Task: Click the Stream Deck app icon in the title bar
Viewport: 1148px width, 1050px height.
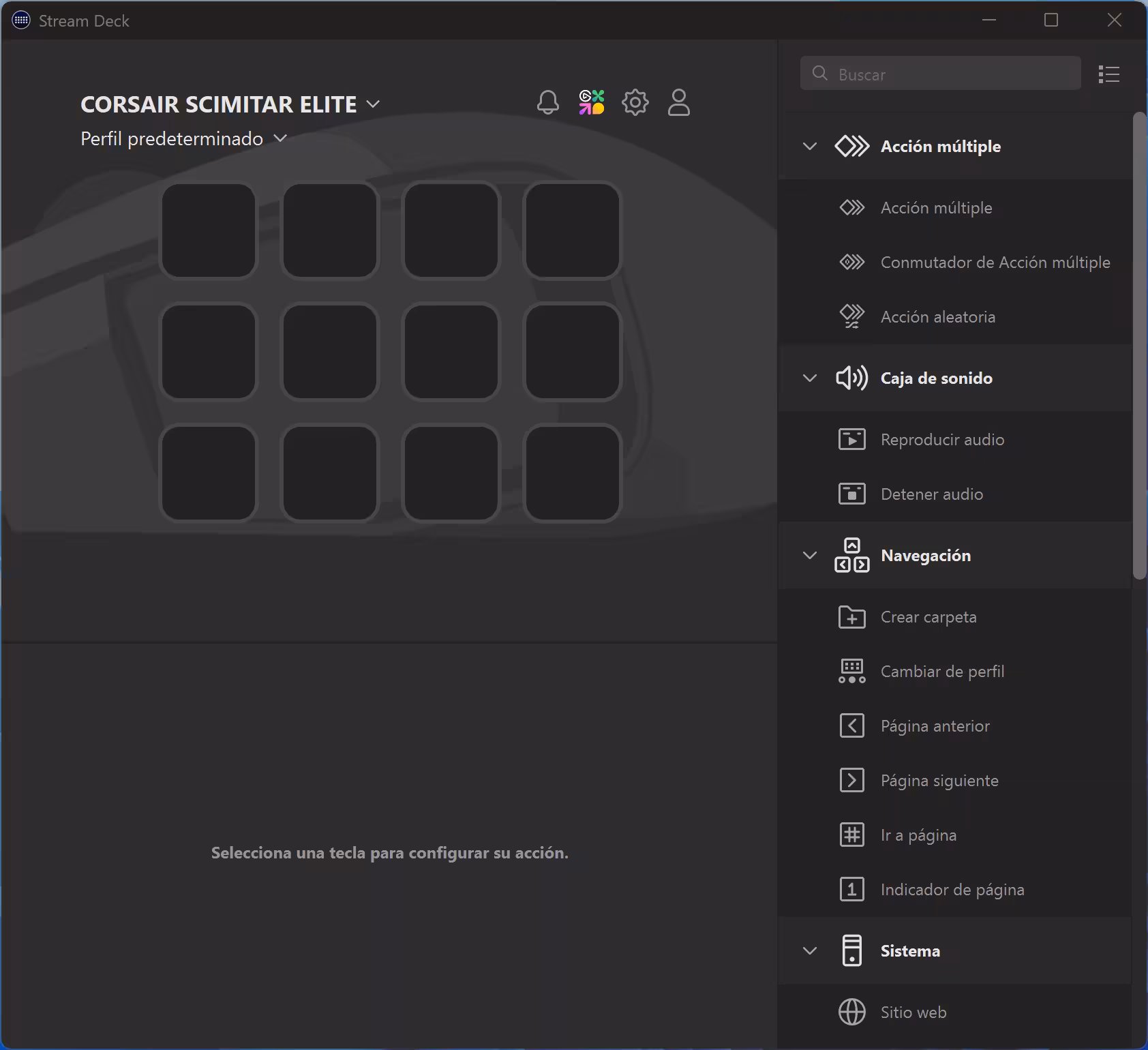Action: click(21, 20)
